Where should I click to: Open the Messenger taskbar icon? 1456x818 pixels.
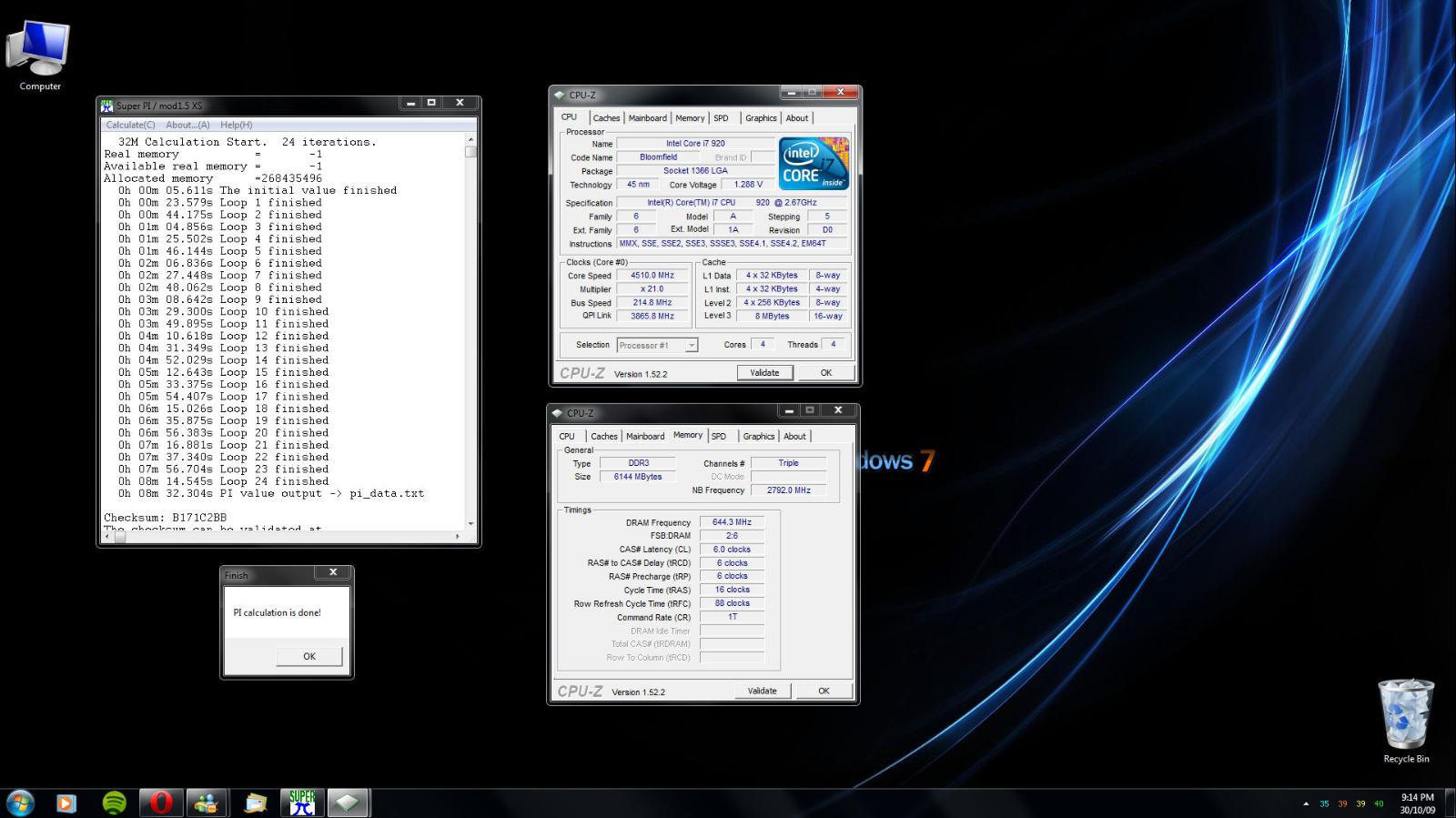207,803
